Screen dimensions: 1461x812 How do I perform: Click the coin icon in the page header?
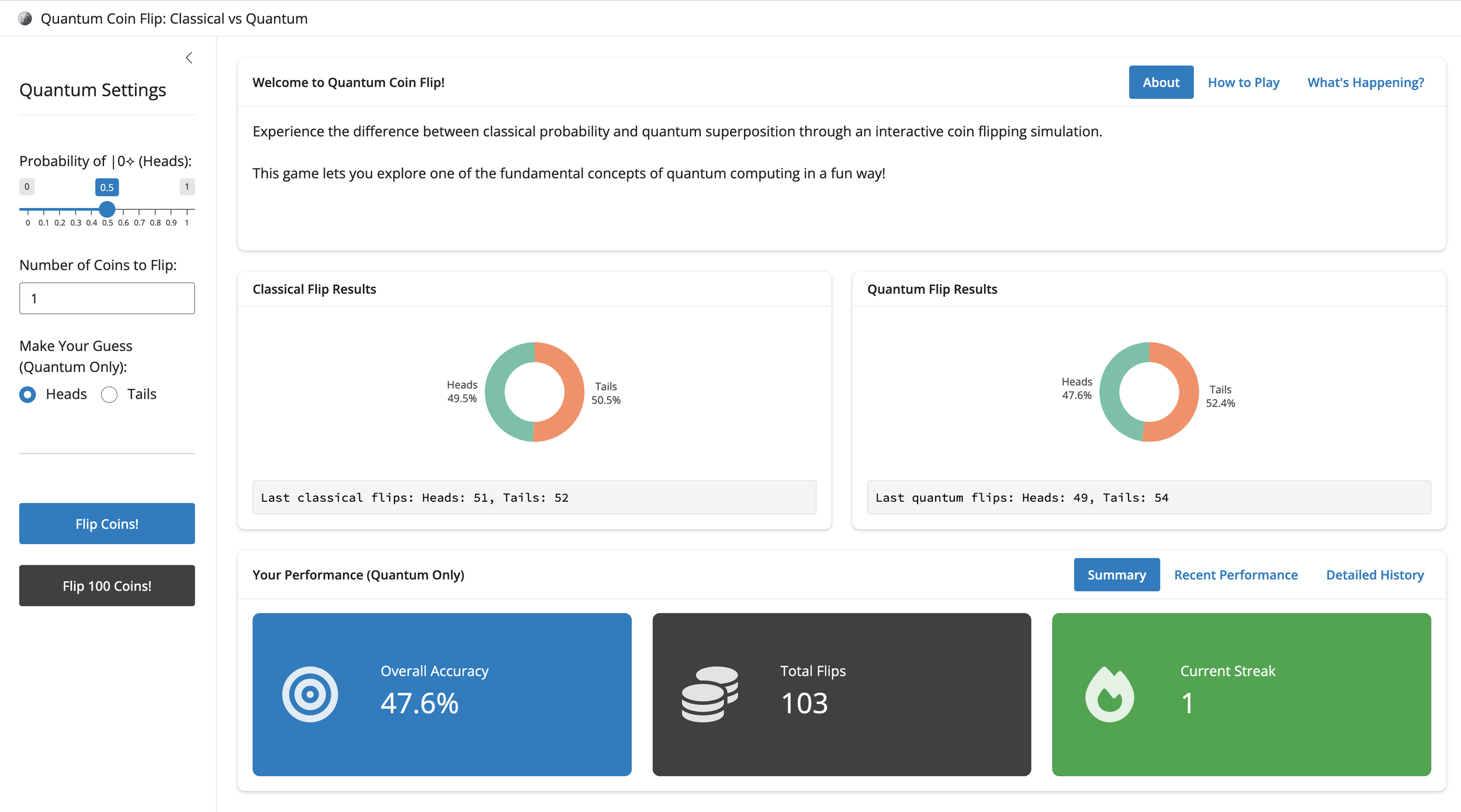tap(24, 18)
